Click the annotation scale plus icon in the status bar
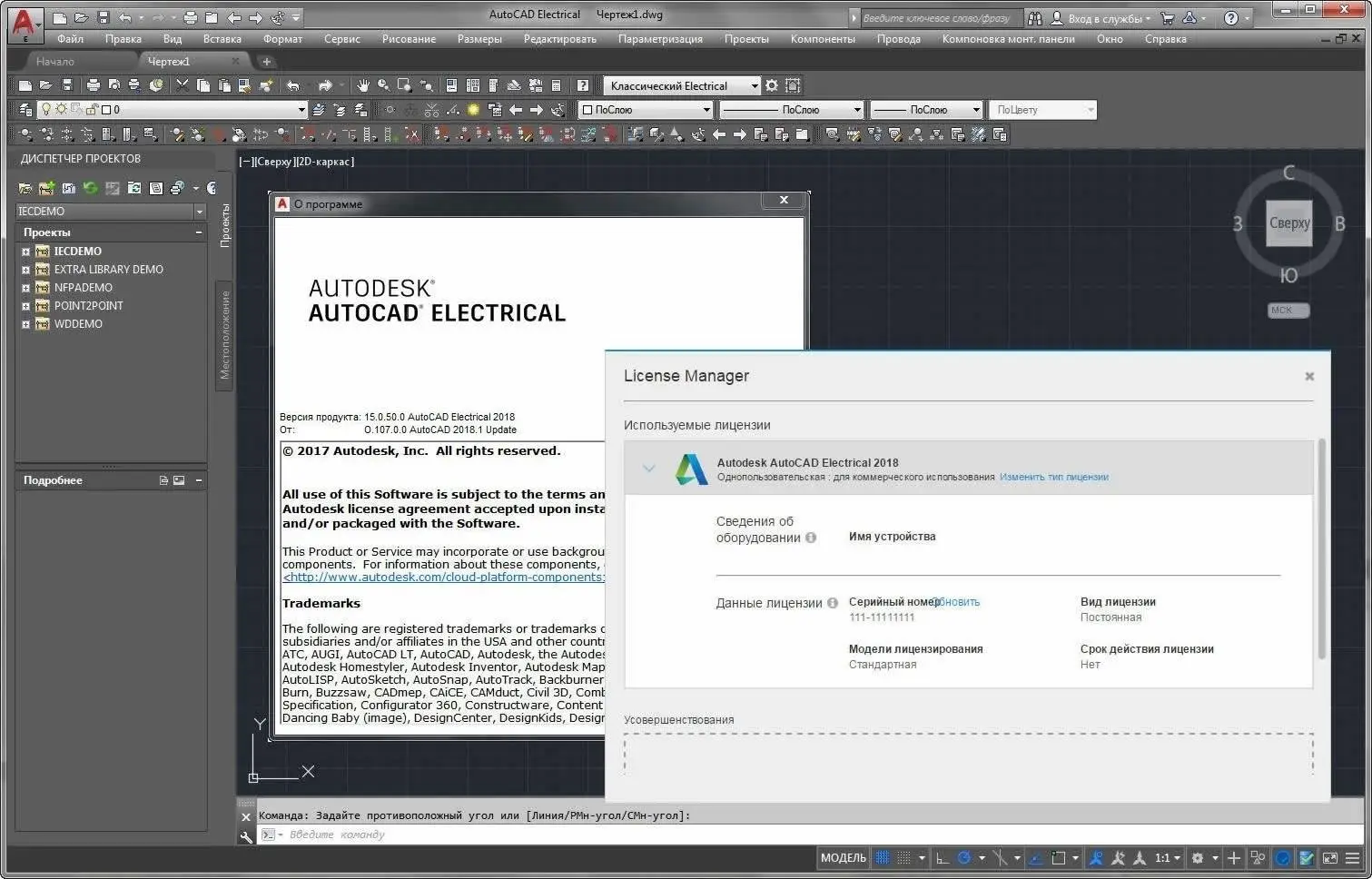Image resolution: width=1372 pixels, height=879 pixels. pos(1233,857)
